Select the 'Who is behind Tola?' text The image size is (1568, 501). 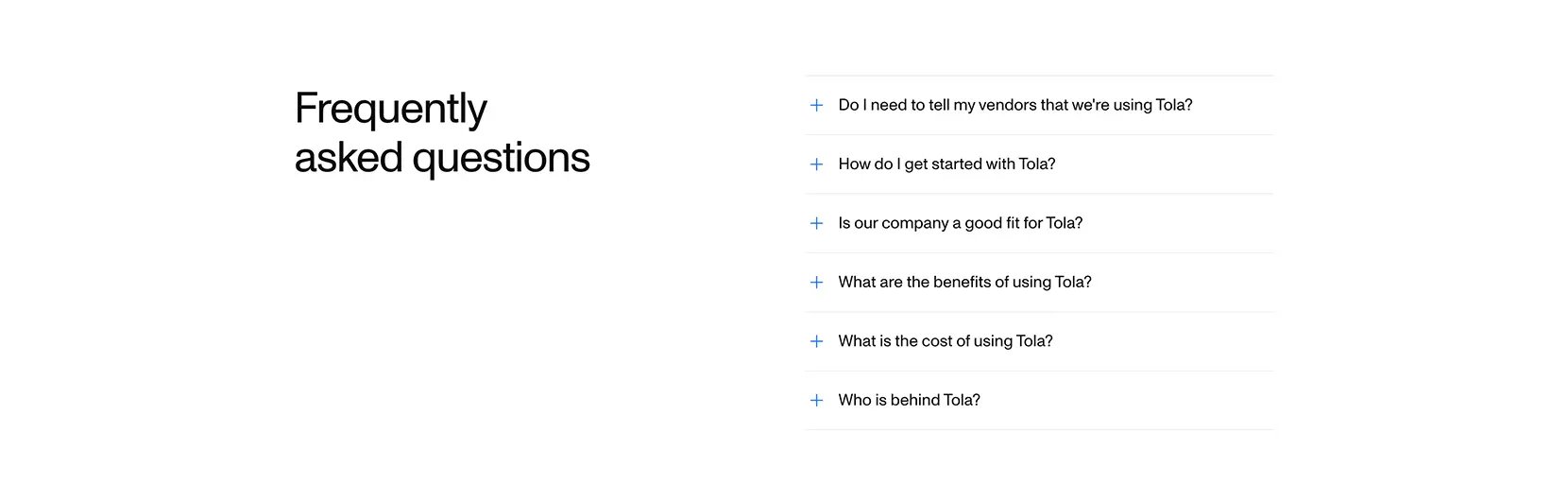coord(909,401)
